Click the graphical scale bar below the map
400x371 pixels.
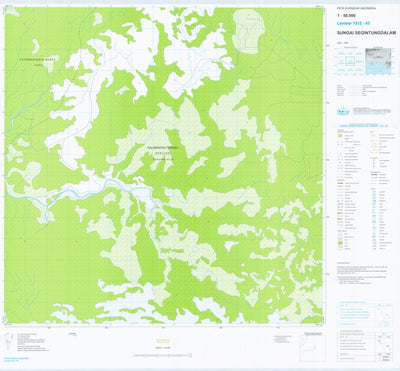pos(163,356)
